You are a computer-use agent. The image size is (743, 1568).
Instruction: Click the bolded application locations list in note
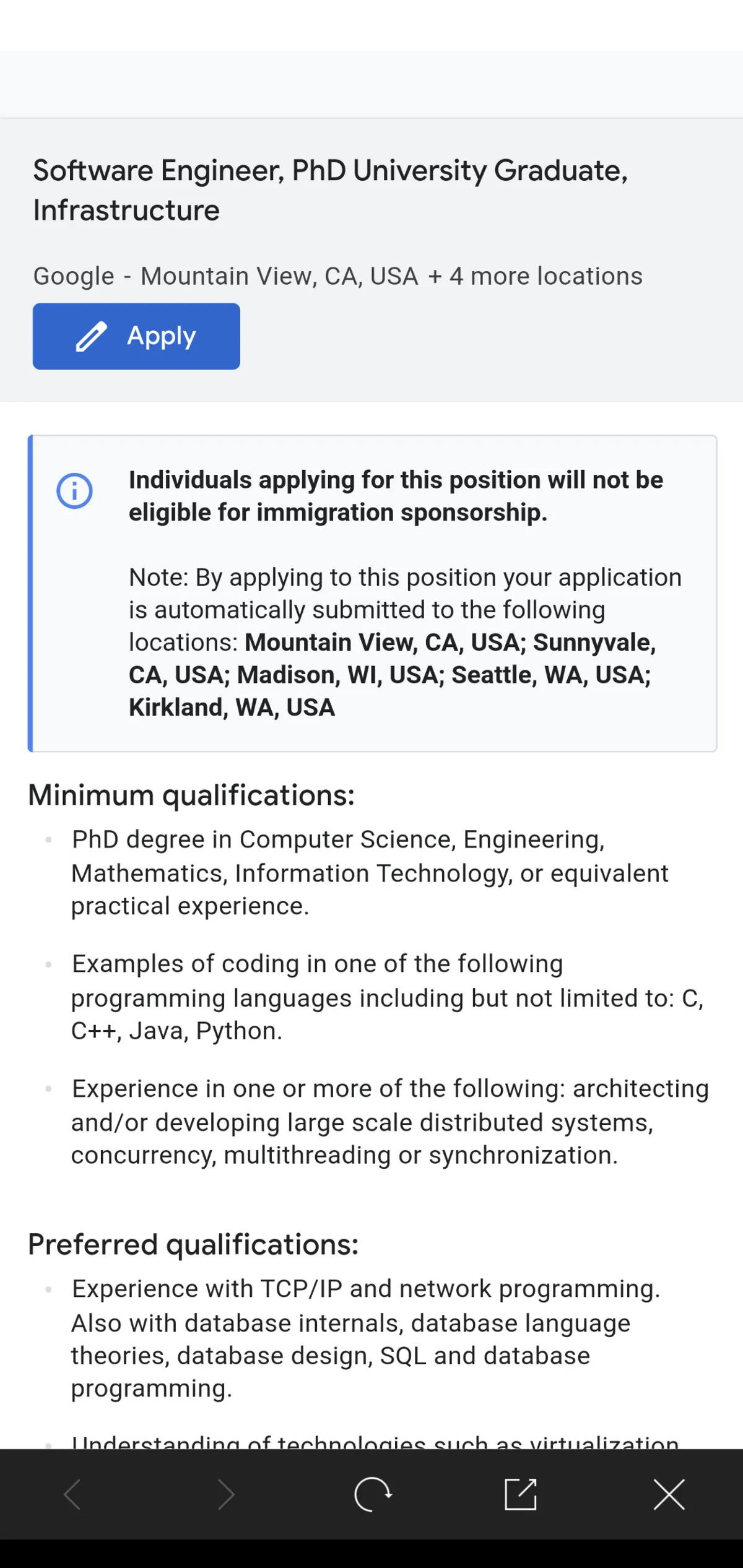coord(391,675)
